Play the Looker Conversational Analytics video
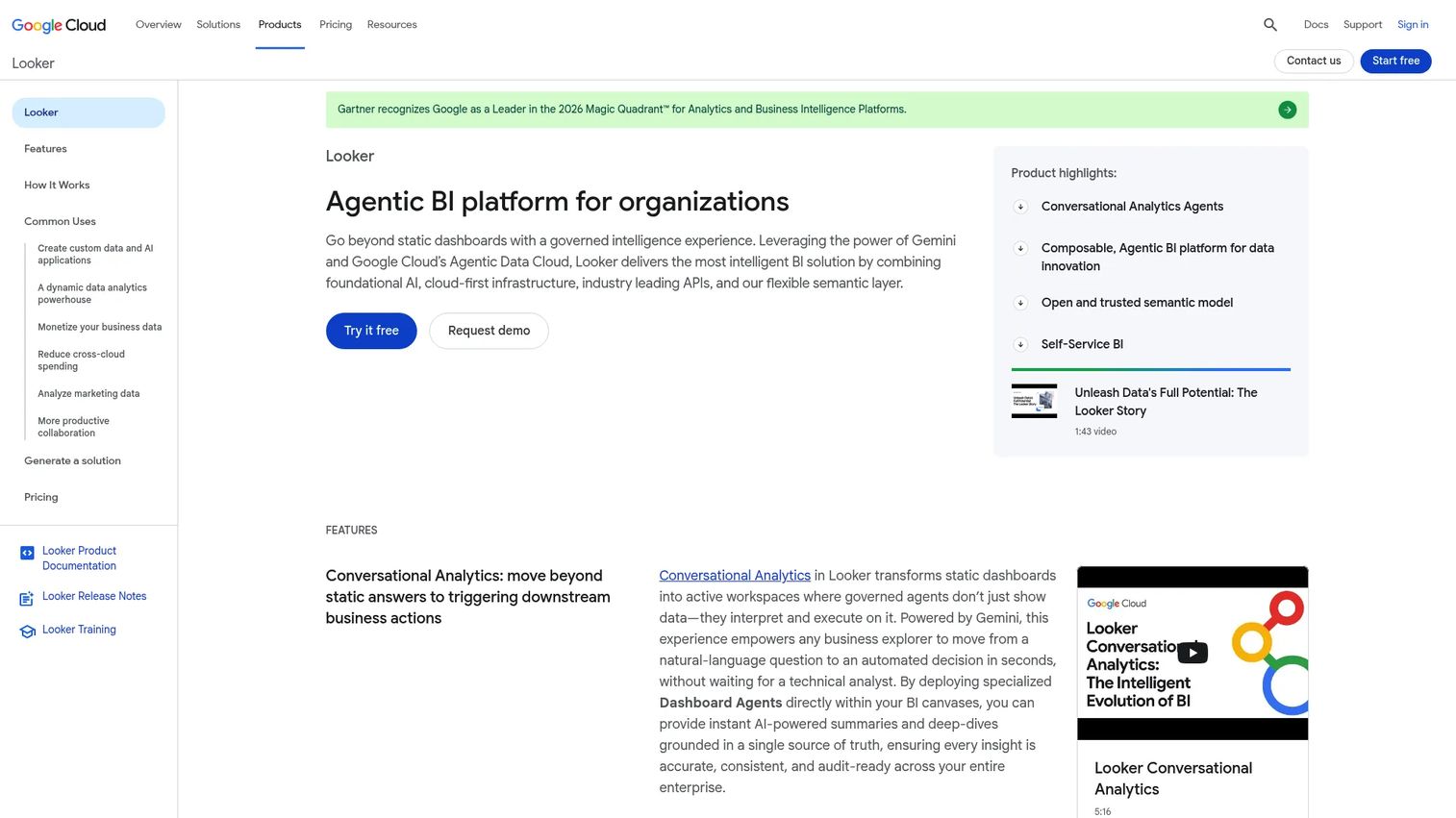Screen dimensions: 1456x818 pyautogui.click(x=1192, y=653)
